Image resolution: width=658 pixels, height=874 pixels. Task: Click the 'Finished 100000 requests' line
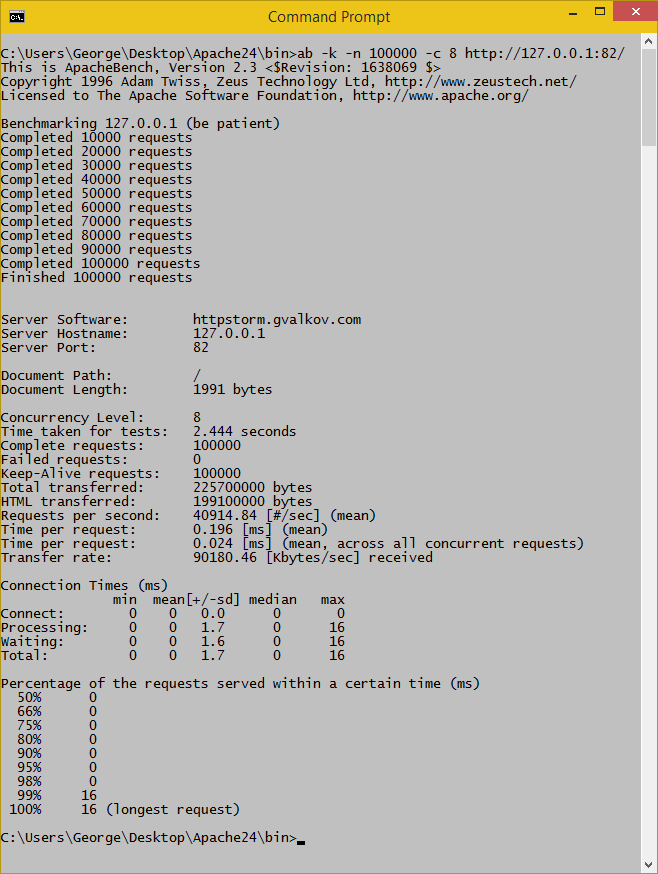tap(96, 278)
